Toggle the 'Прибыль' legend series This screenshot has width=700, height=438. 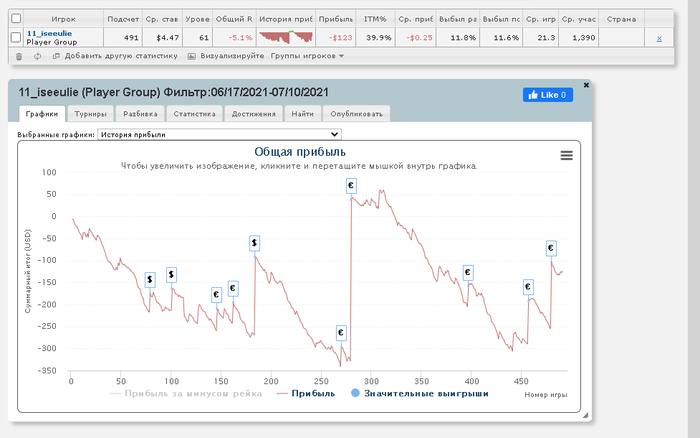pos(306,393)
